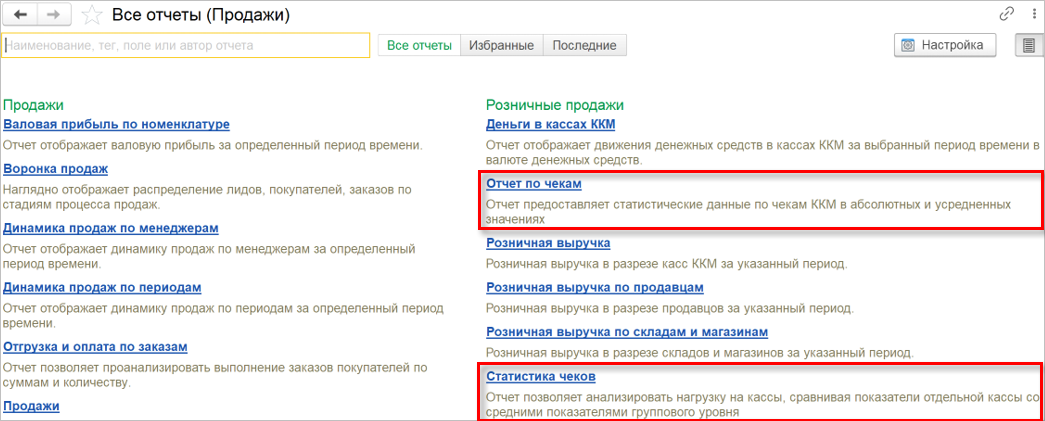
Task: Click description 'Отчет отображает движения денежных средств'
Action: (x=762, y=152)
